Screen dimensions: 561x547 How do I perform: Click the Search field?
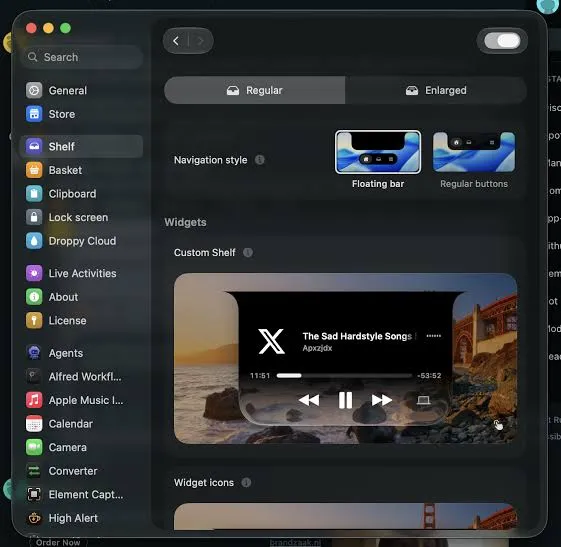coord(82,57)
